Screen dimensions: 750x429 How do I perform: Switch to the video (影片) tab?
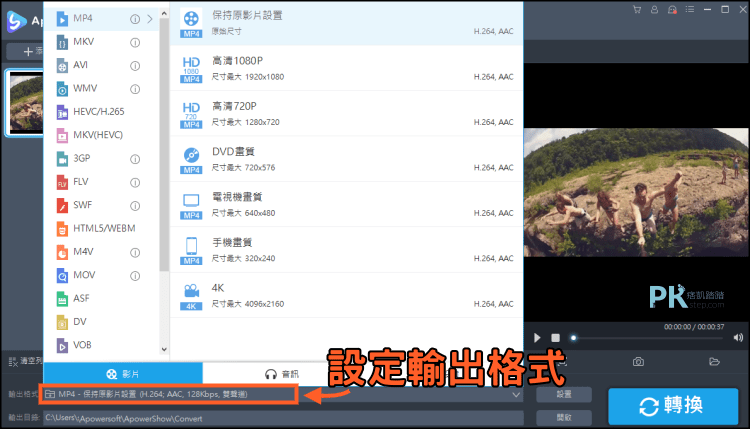(123, 374)
